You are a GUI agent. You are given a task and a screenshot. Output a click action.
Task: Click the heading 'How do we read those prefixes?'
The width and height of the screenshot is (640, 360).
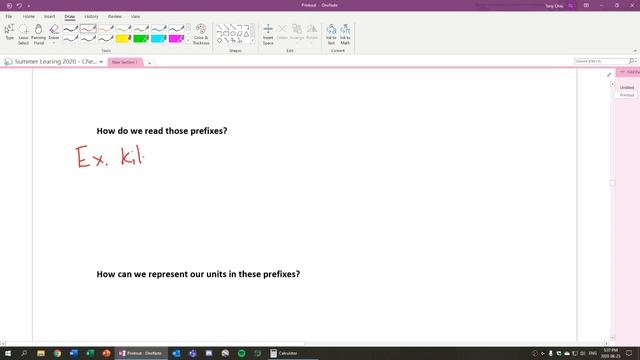point(162,131)
